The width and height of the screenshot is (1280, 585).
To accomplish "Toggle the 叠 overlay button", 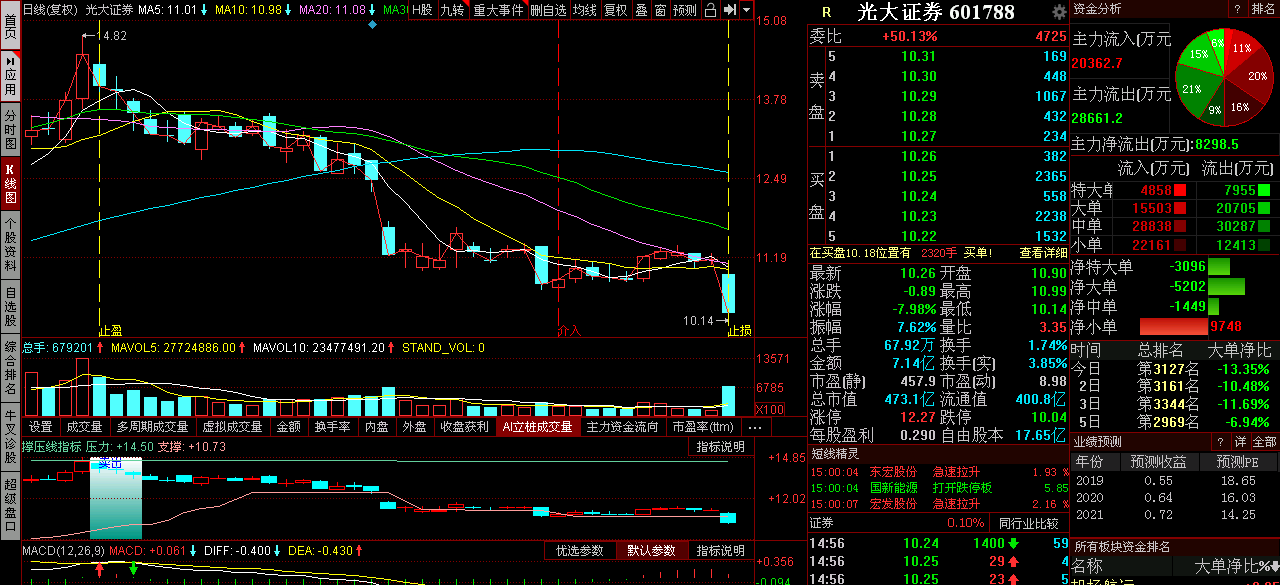I will [642, 10].
